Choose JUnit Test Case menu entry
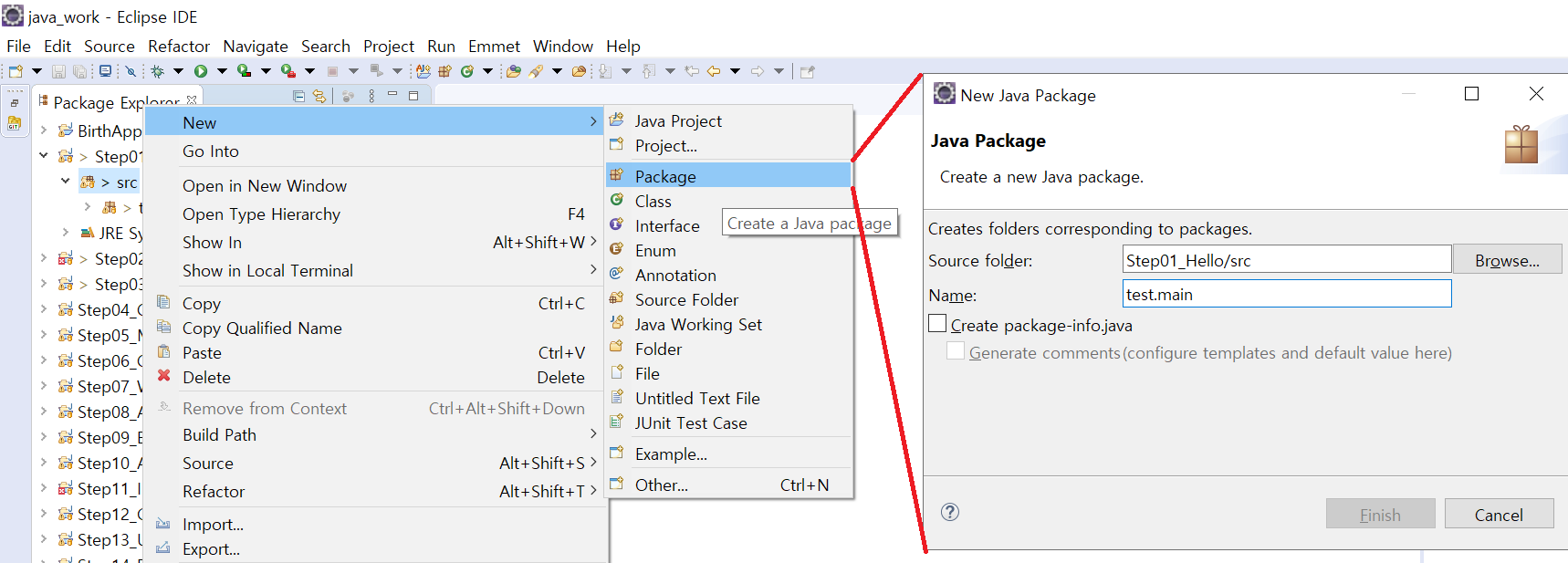The height and width of the screenshot is (563, 1568). (x=728, y=422)
